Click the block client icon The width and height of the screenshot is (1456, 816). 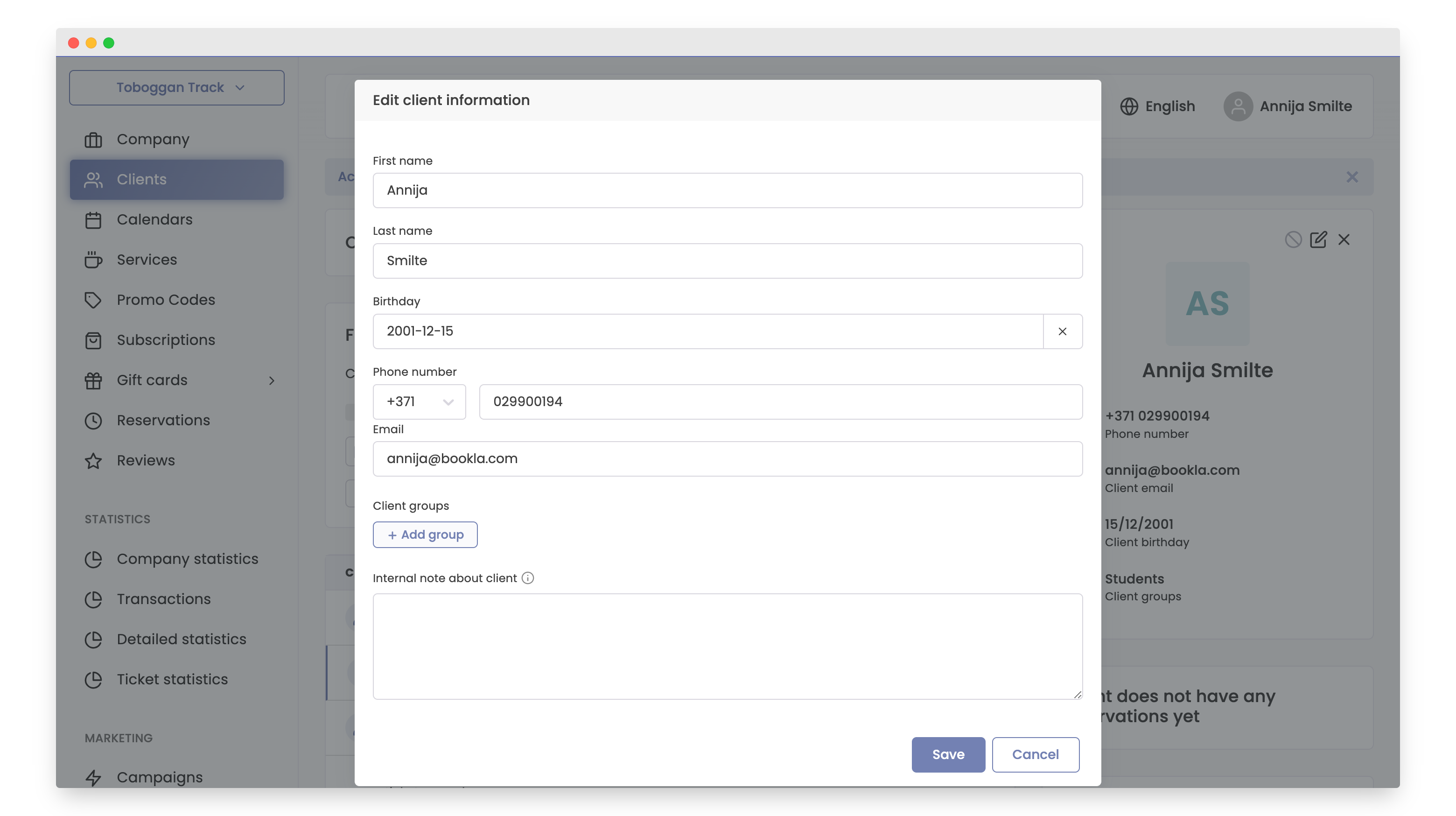click(1293, 240)
